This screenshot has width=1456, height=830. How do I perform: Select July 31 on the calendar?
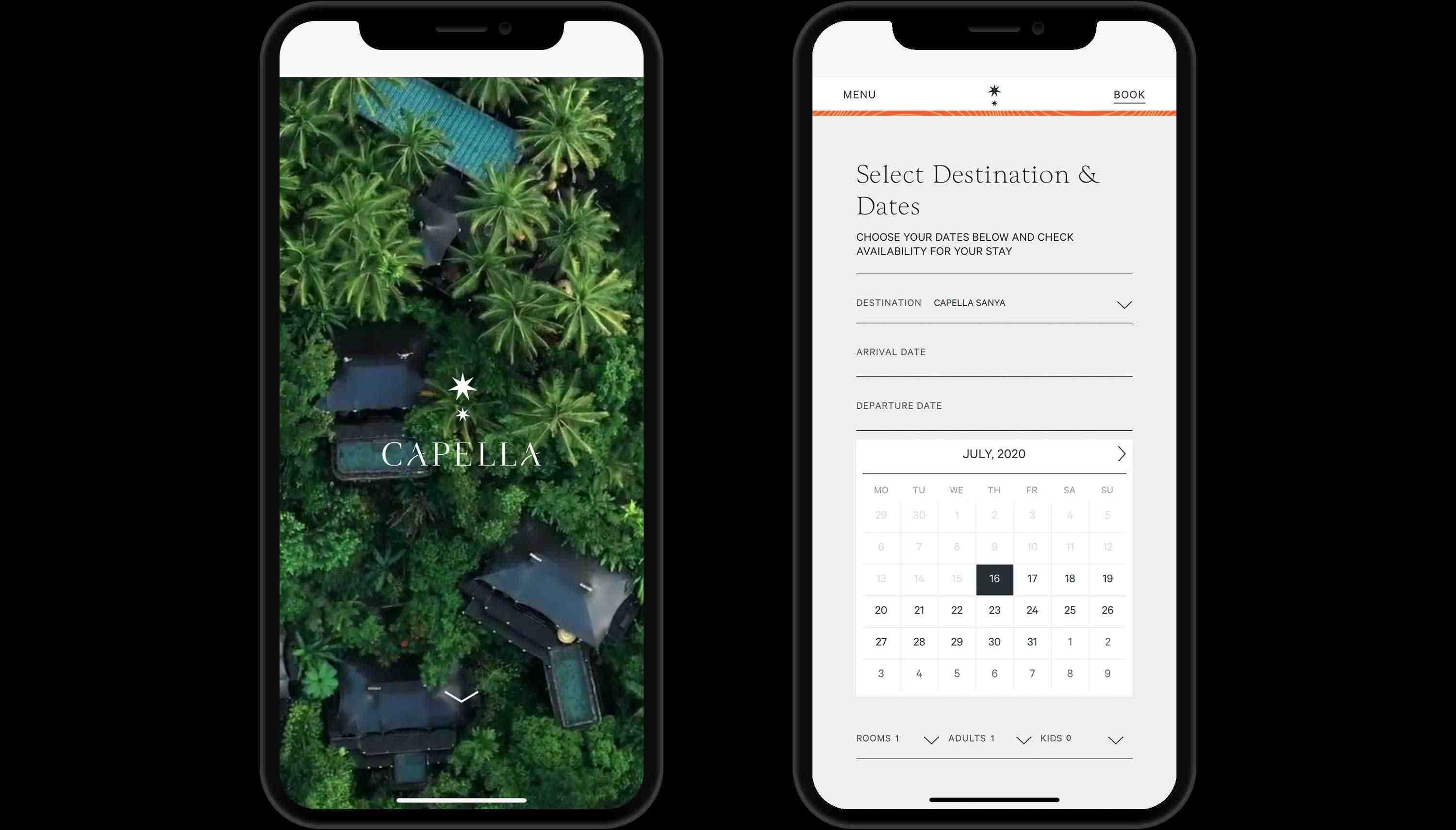1031,641
